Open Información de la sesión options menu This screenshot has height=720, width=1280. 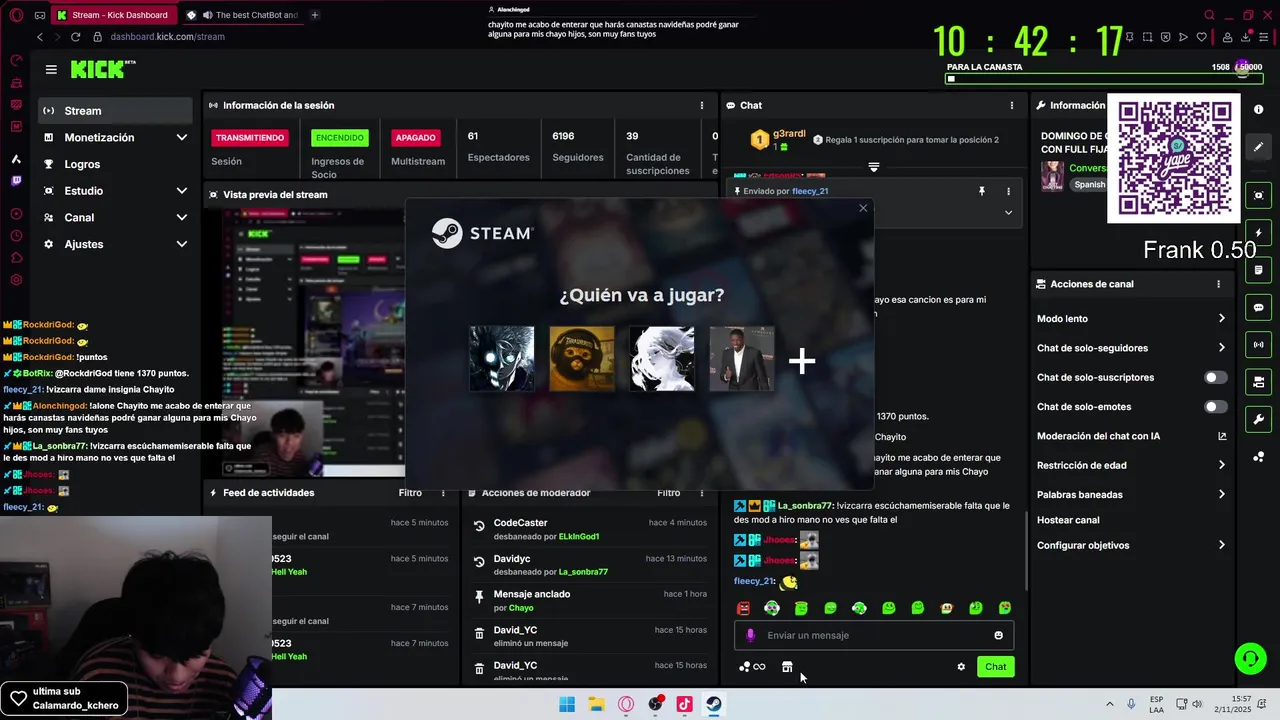pos(701,105)
